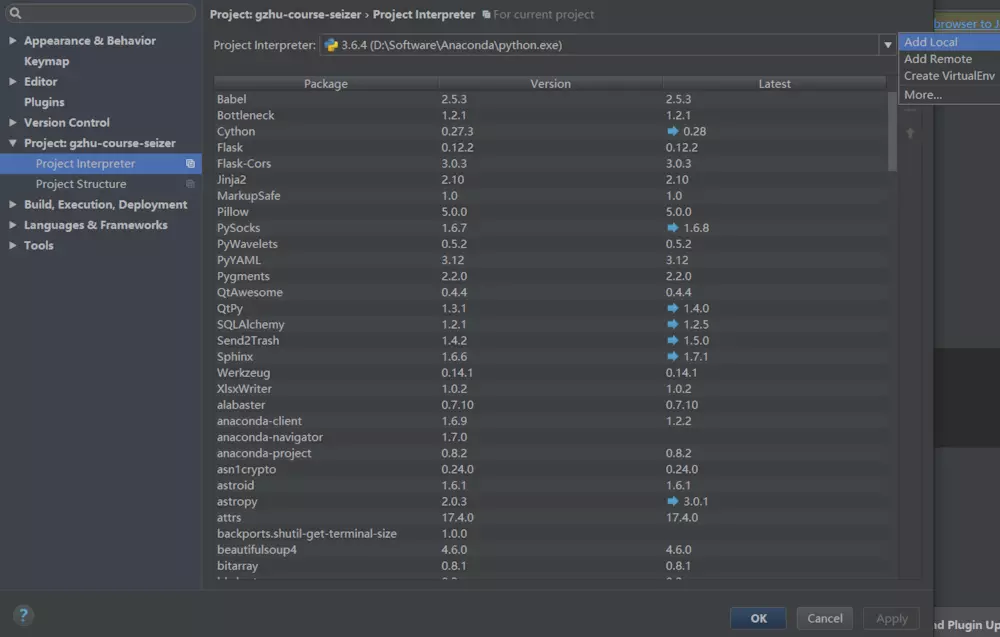Click the Cancel button
This screenshot has height=637, width=1000.
click(825, 619)
